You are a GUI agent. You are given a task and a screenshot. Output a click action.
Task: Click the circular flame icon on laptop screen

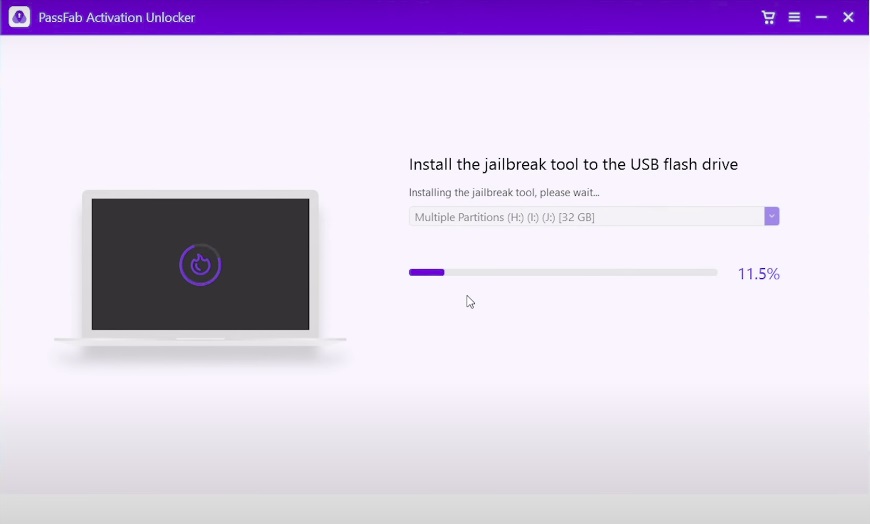[x=200, y=265]
